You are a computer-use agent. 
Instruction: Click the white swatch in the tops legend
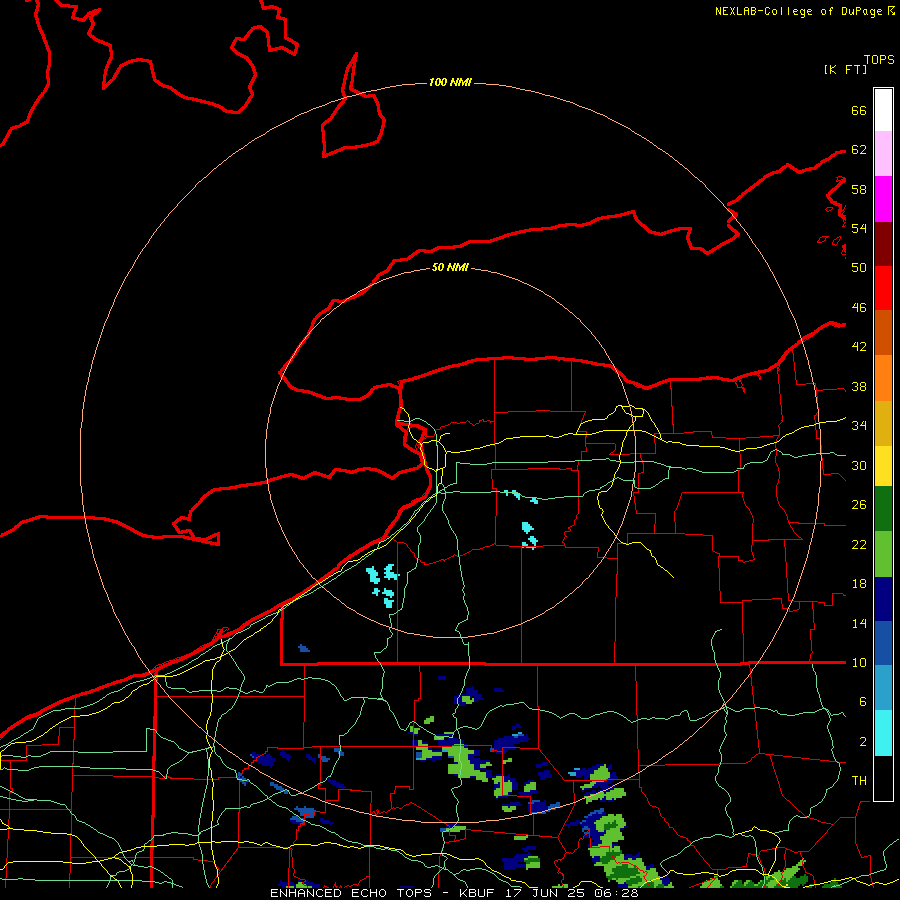pos(883,110)
